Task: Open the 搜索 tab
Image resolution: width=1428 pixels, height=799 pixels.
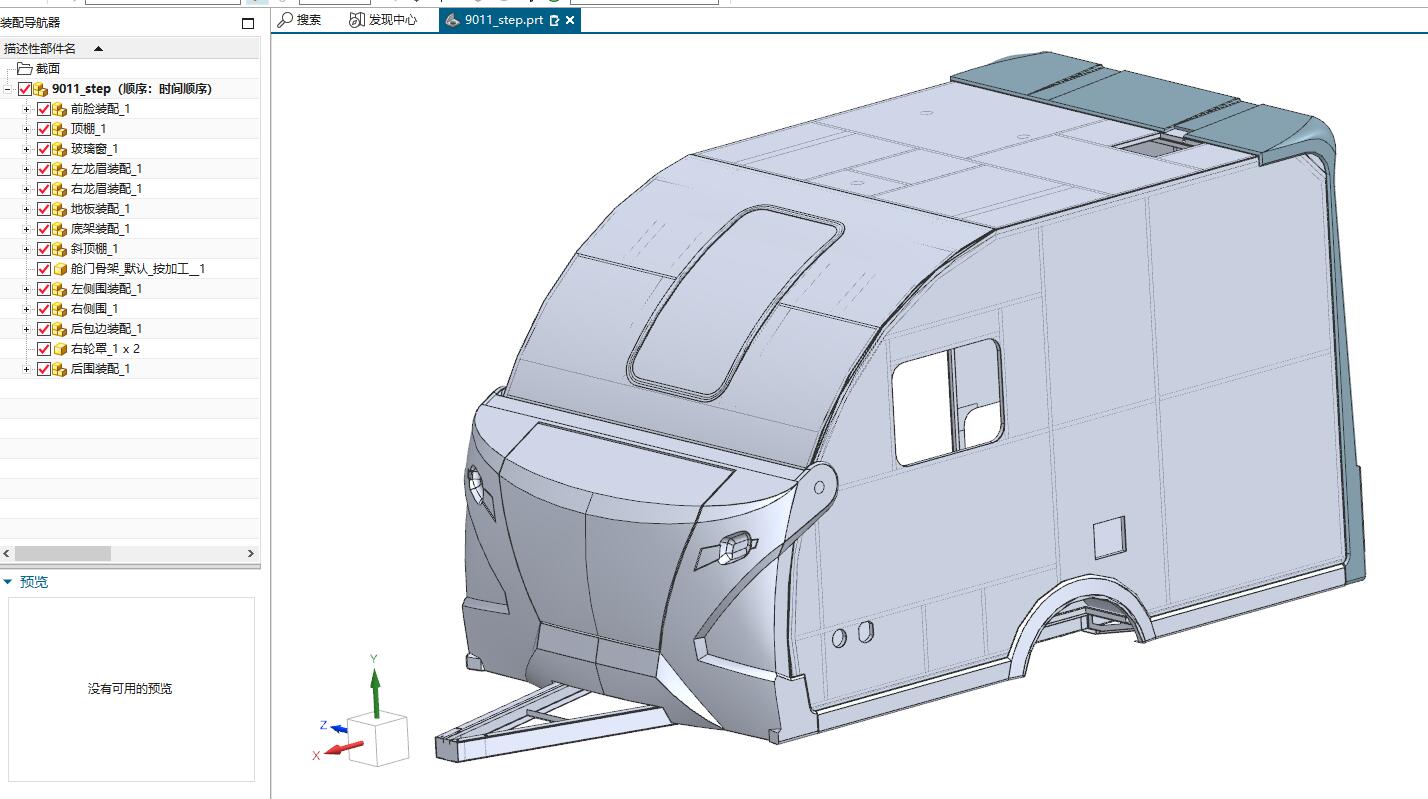Action: click(300, 20)
